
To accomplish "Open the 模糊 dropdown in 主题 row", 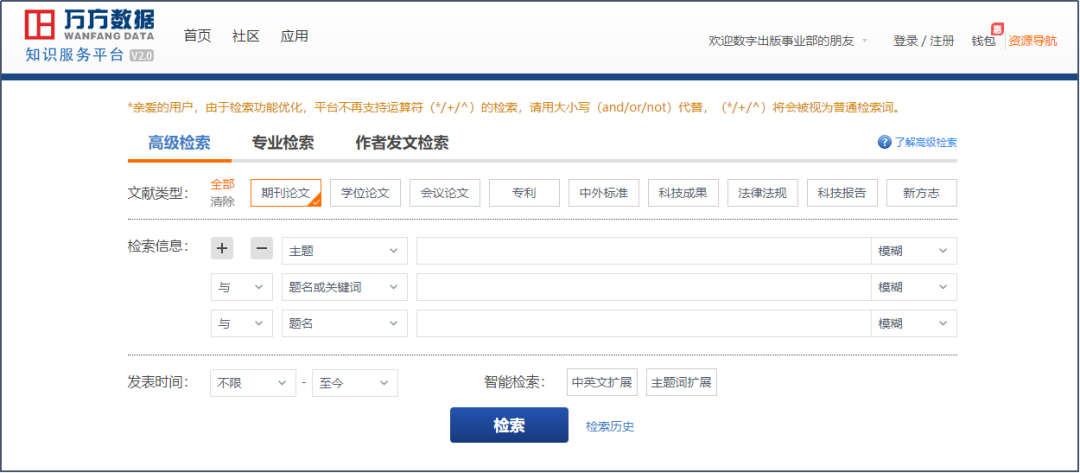I will [914, 251].
